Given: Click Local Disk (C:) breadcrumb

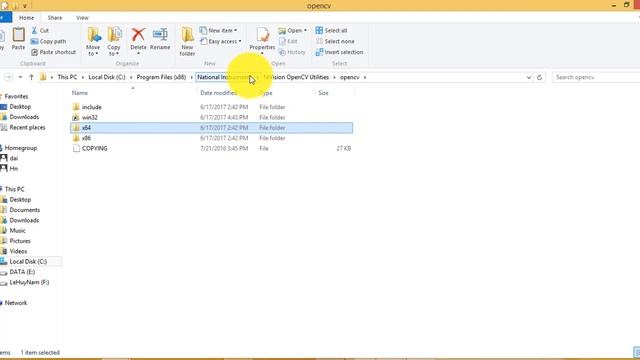Looking at the screenshot, I should point(107,77).
